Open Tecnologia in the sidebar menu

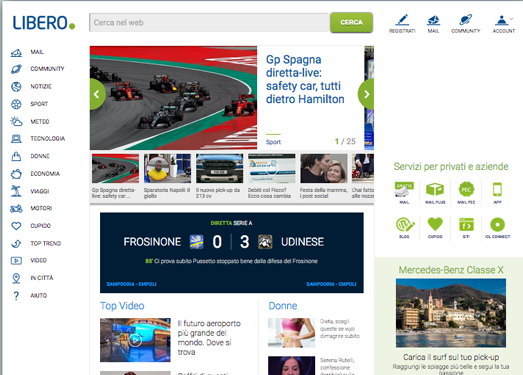pos(48,138)
